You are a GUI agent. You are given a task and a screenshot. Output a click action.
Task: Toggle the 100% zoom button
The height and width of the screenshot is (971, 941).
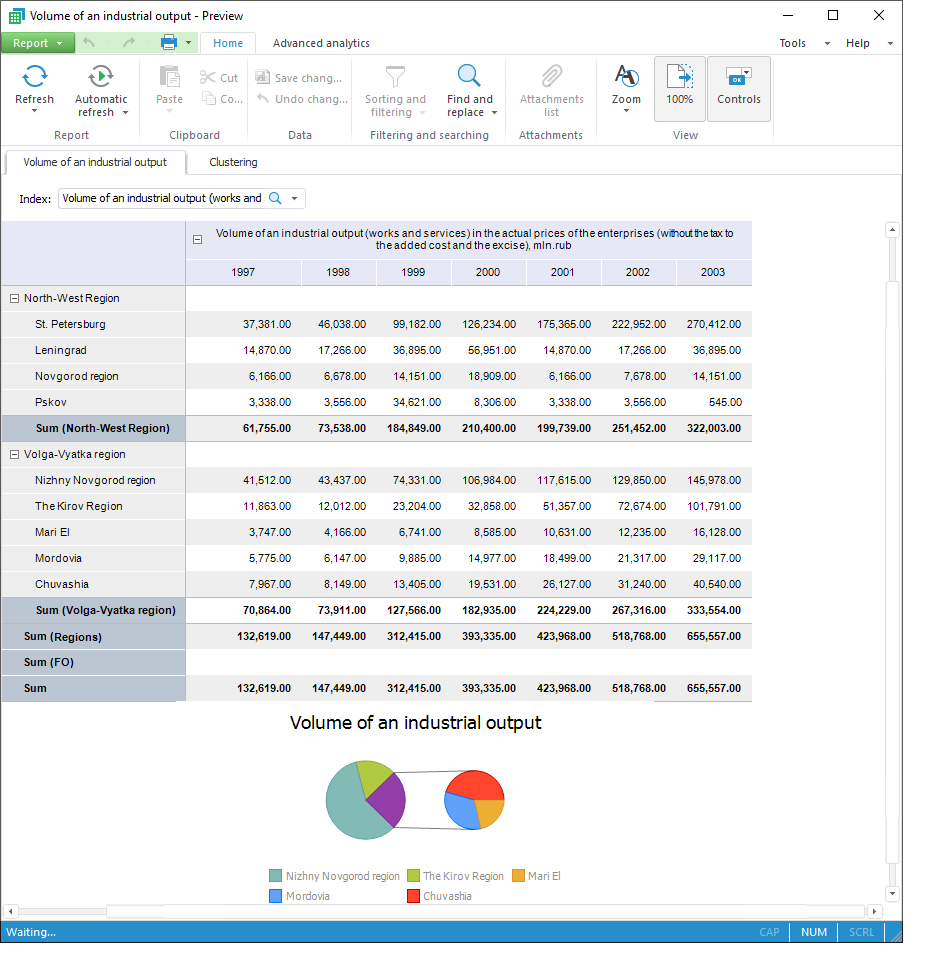coord(679,88)
